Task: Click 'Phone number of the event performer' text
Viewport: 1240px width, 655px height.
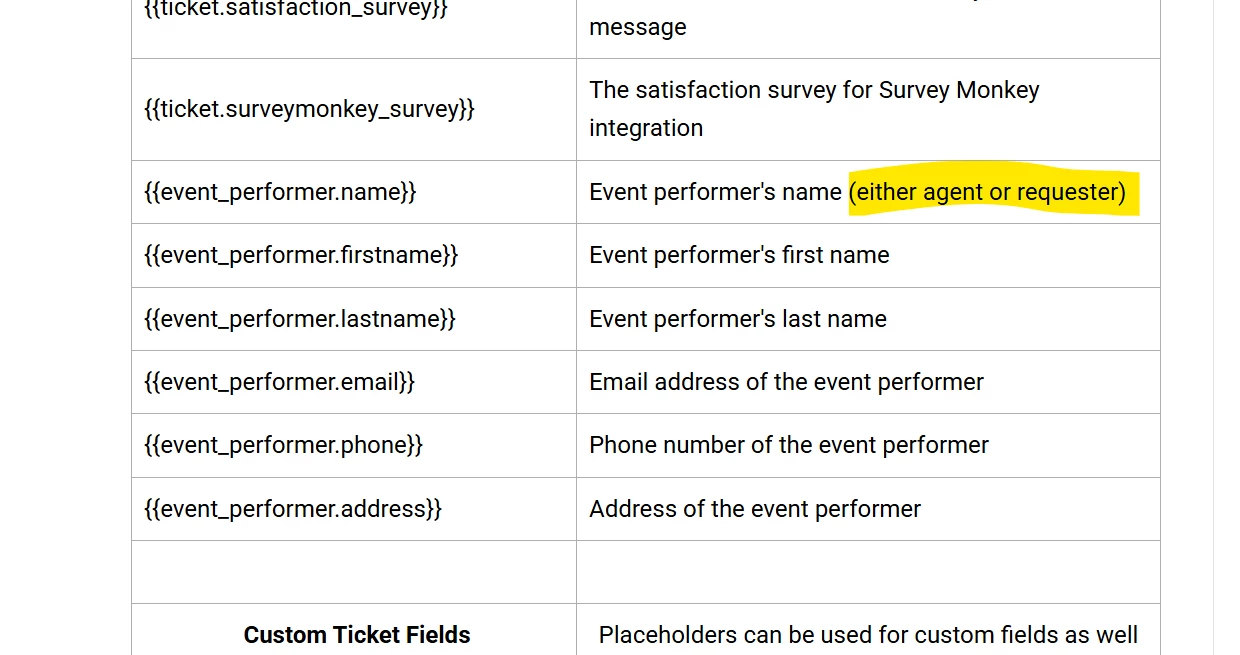Action: pyautogui.click(x=789, y=445)
